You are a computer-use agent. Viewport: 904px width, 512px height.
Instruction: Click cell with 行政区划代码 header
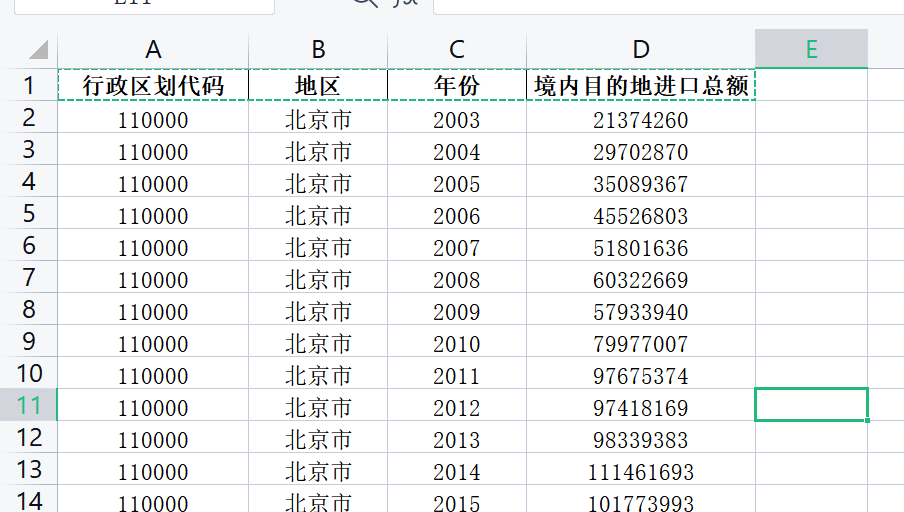[153, 85]
